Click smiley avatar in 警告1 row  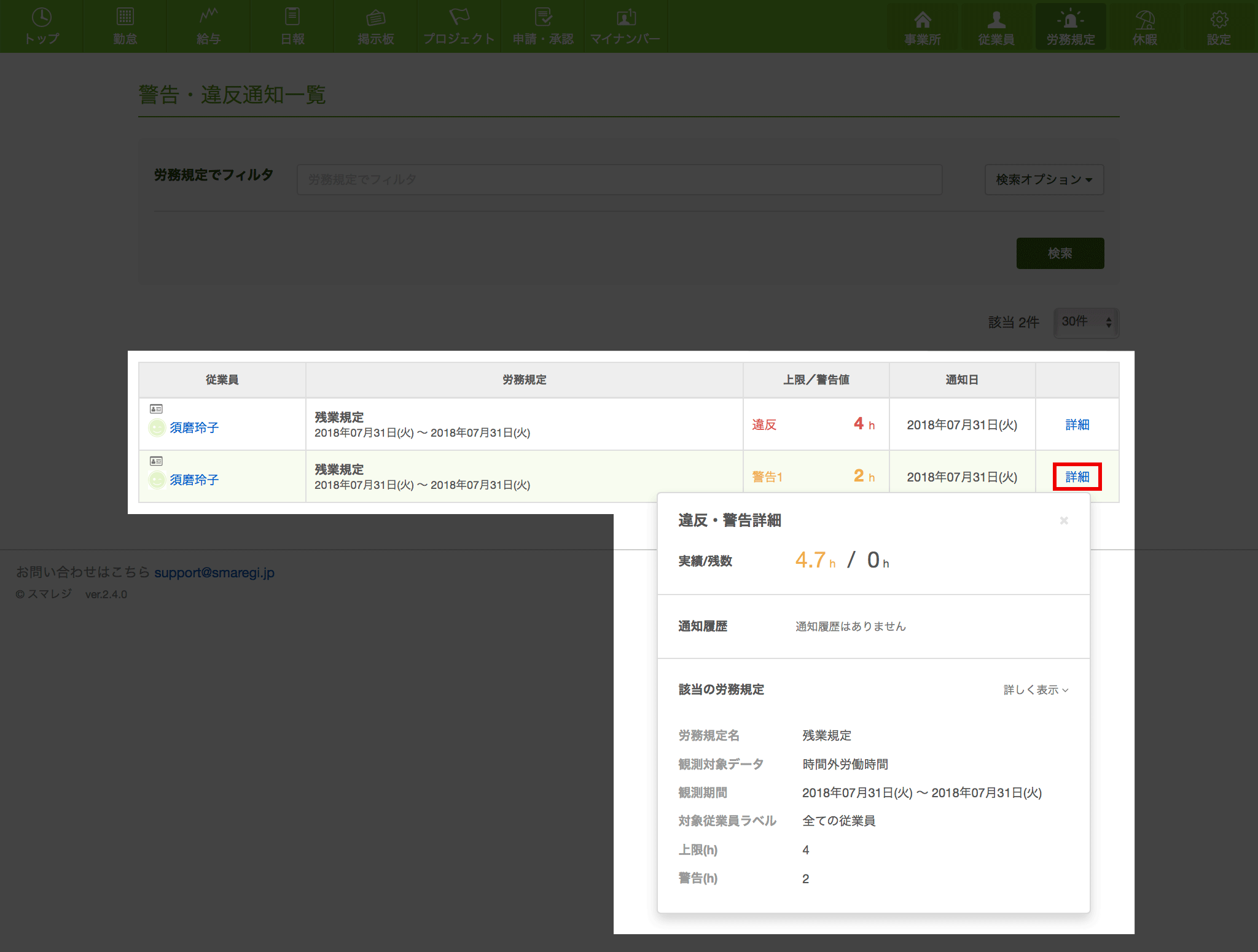click(x=157, y=480)
